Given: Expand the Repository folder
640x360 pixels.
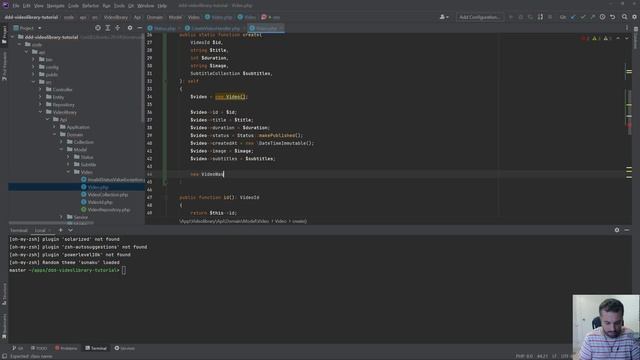Looking at the screenshot, I should [x=40, y=104].
